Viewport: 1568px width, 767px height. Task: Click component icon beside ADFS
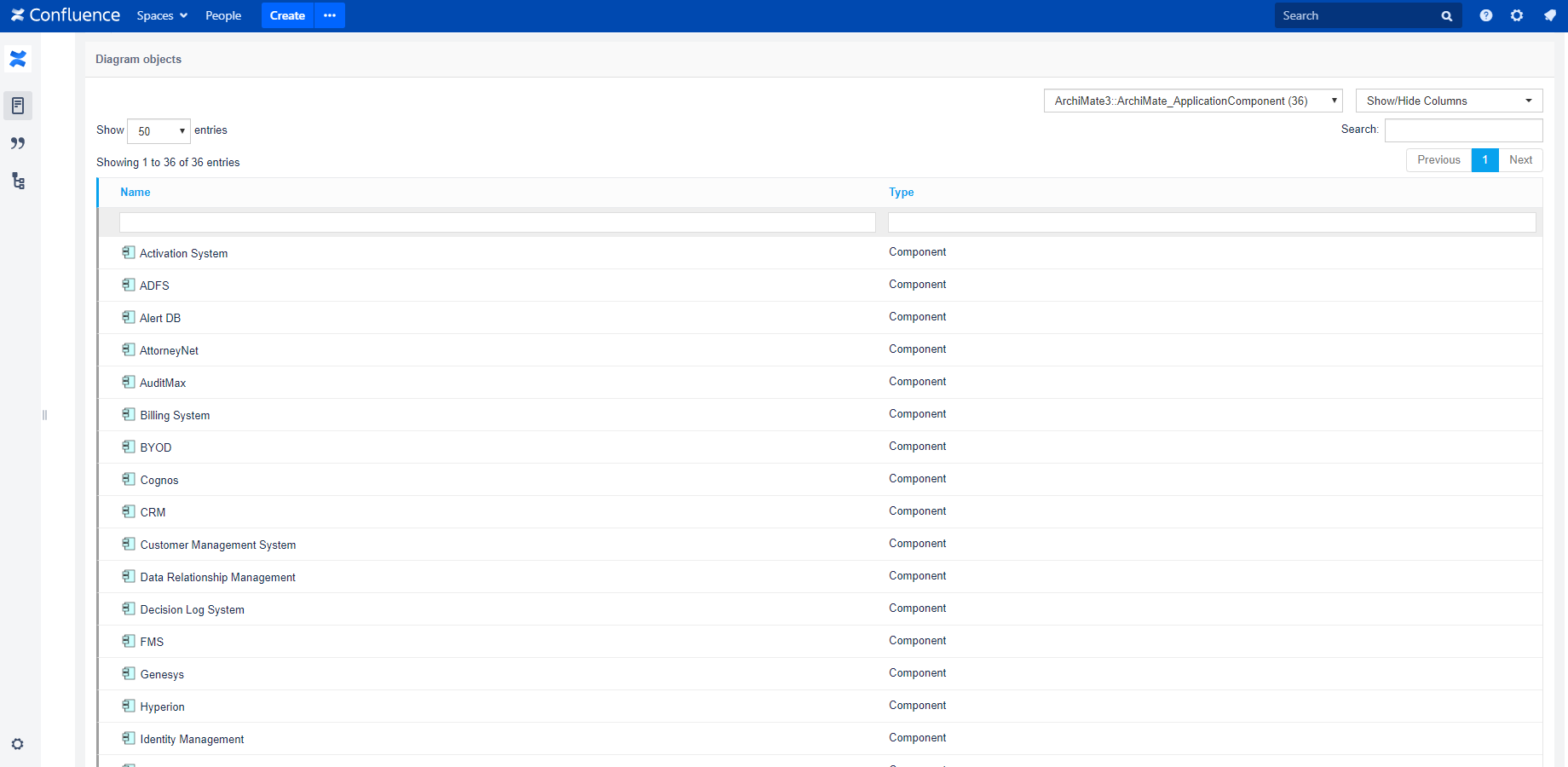[x=129, y=285]
